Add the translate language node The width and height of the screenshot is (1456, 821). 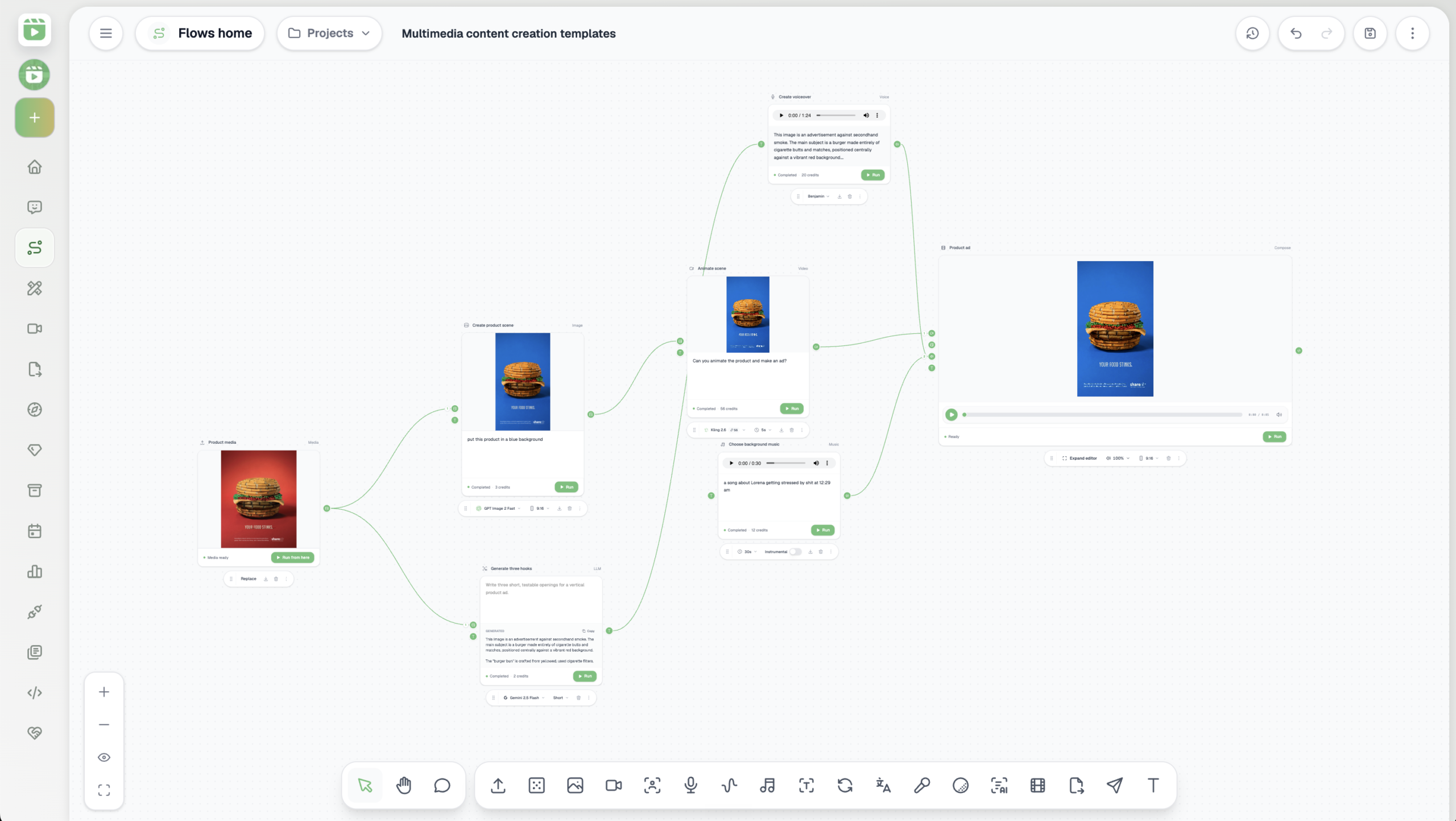(x=883, y=786)
